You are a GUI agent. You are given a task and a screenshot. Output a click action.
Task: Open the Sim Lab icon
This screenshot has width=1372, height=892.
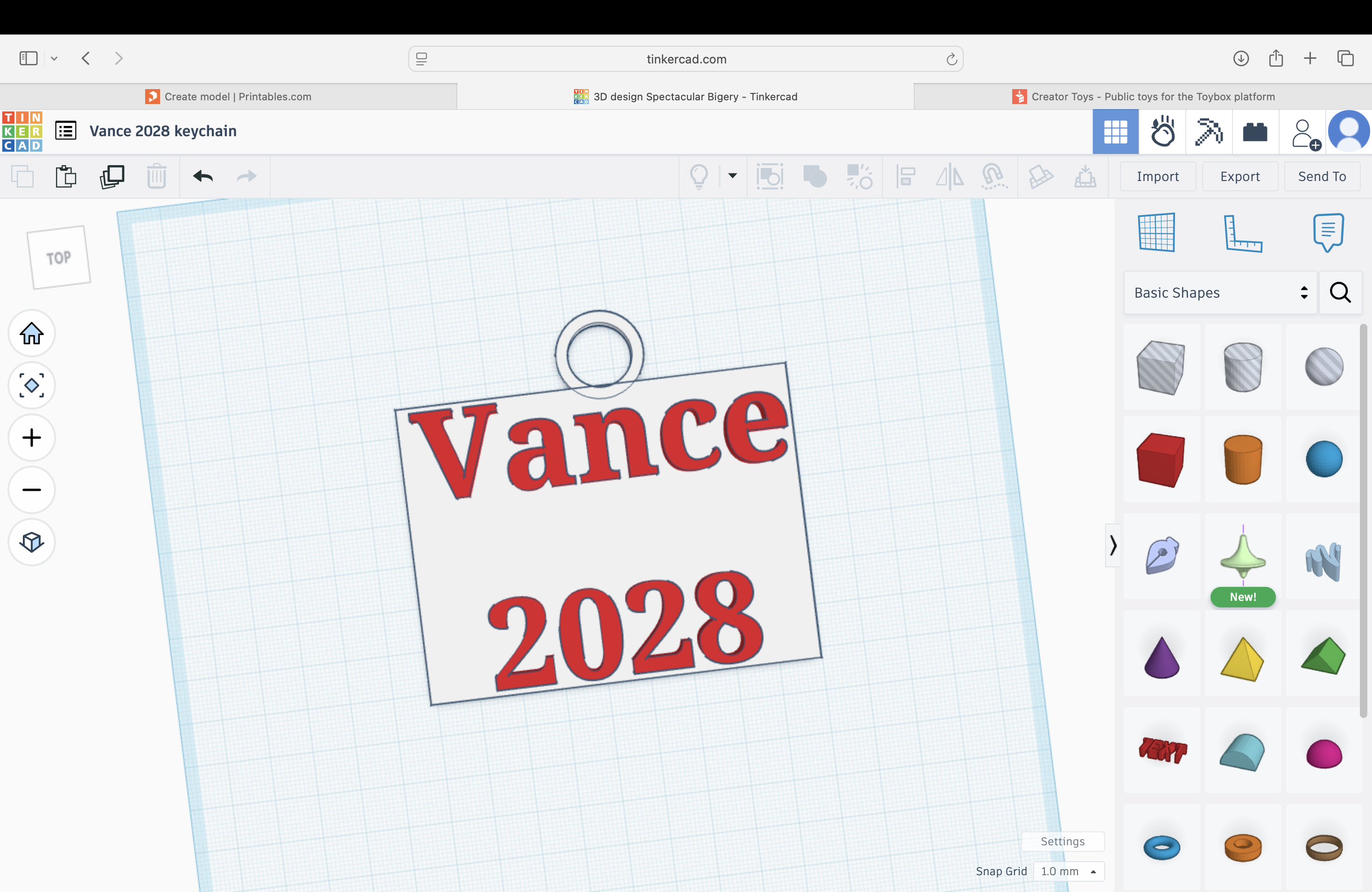point(1162,132)
